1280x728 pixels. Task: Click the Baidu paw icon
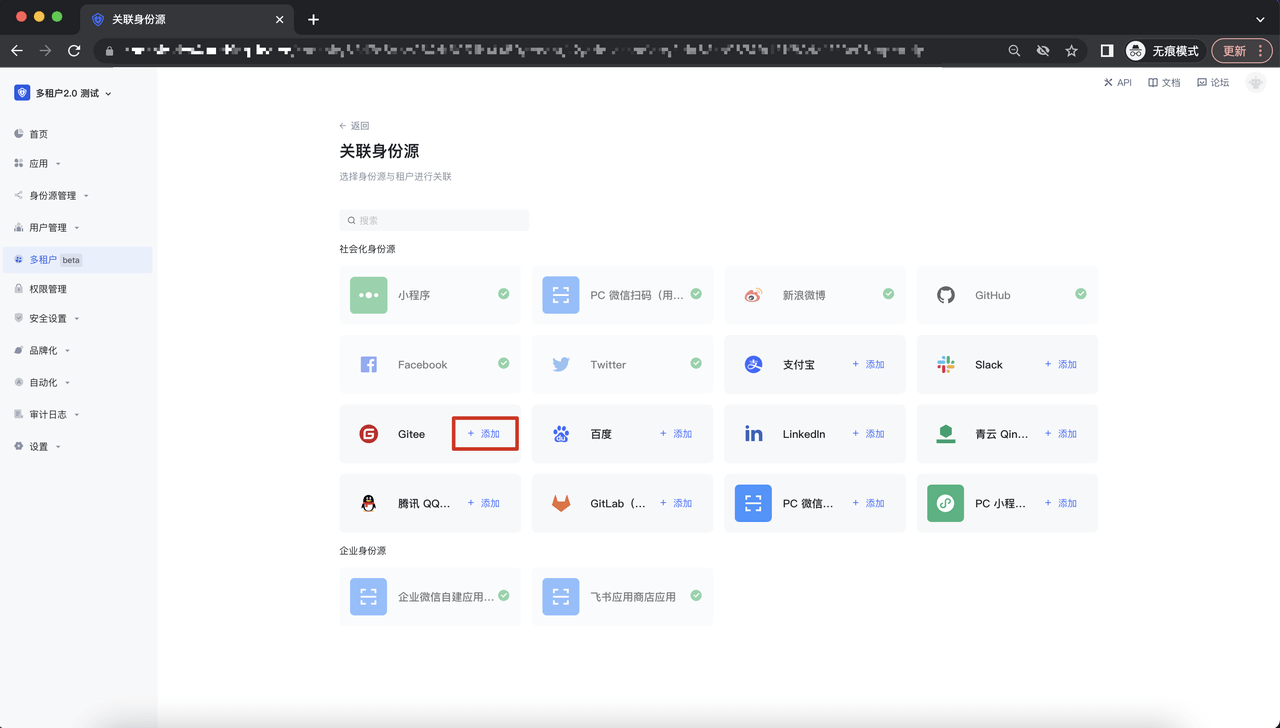pos(561,434)
